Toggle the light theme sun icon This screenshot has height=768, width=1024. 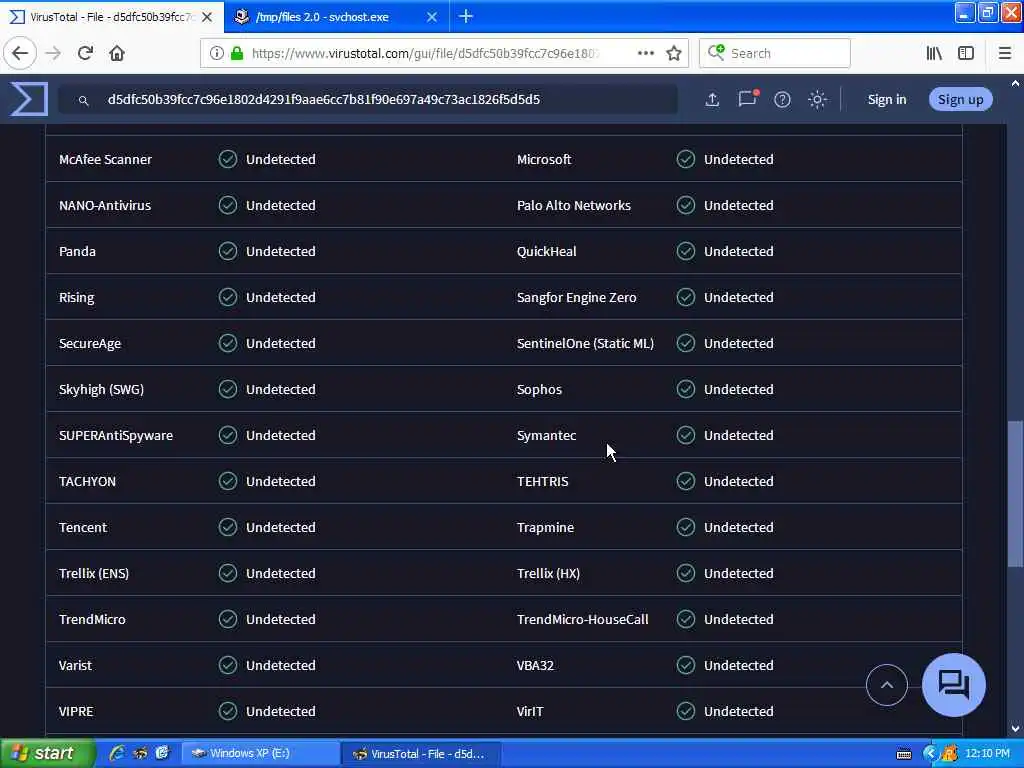[x=817, y=99]
